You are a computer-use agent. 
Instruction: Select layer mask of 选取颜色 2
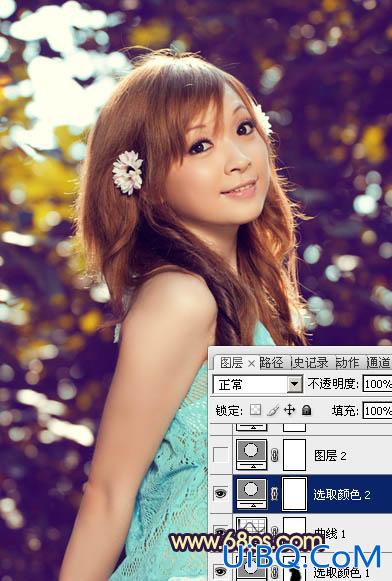point(295,493)
